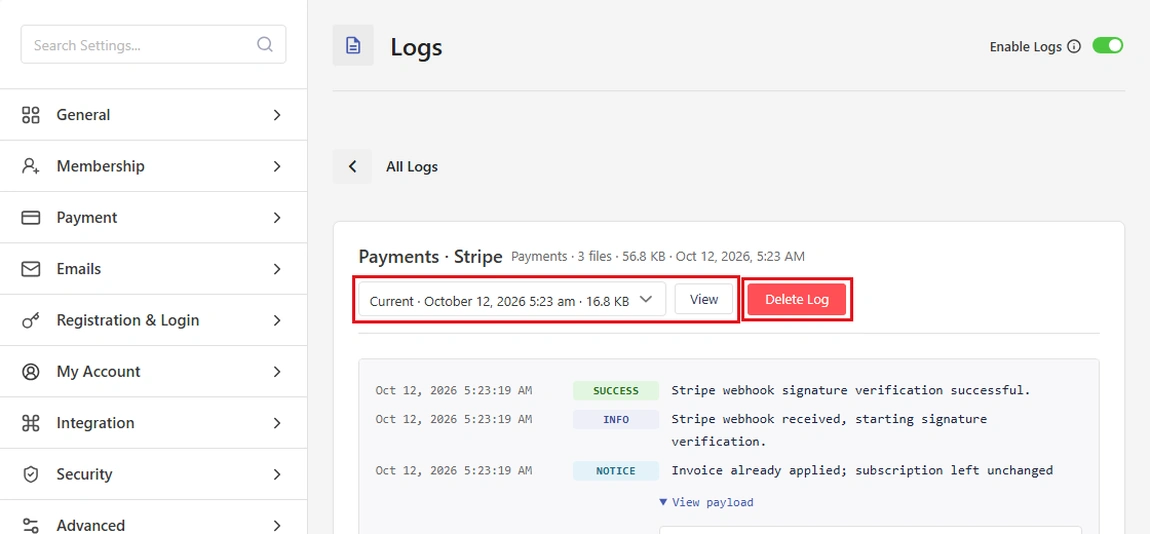
Task: Expand the Registration & Login chevron
Action: [x=276, y=321]
